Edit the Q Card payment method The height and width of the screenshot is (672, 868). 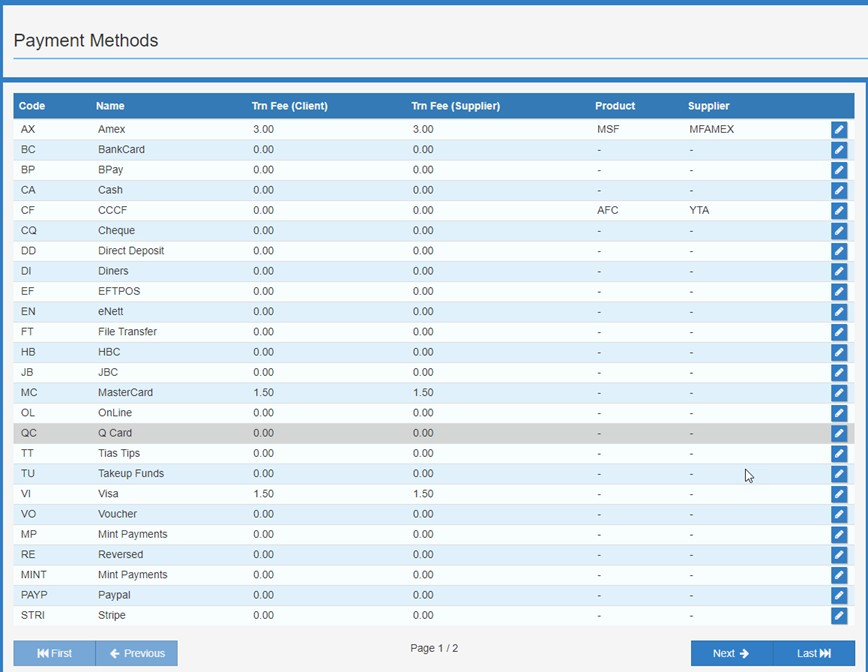[x=839, y=434]
